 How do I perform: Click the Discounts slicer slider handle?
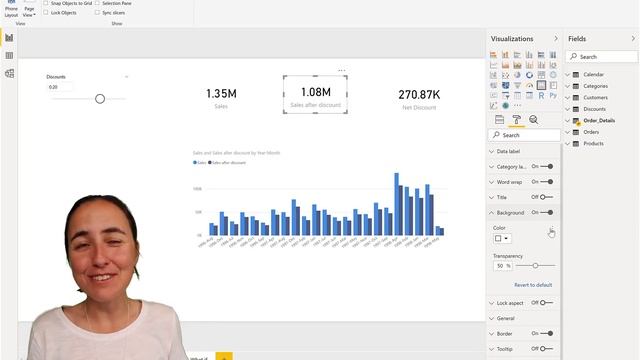pyautogui.click(x=100, y=99)
